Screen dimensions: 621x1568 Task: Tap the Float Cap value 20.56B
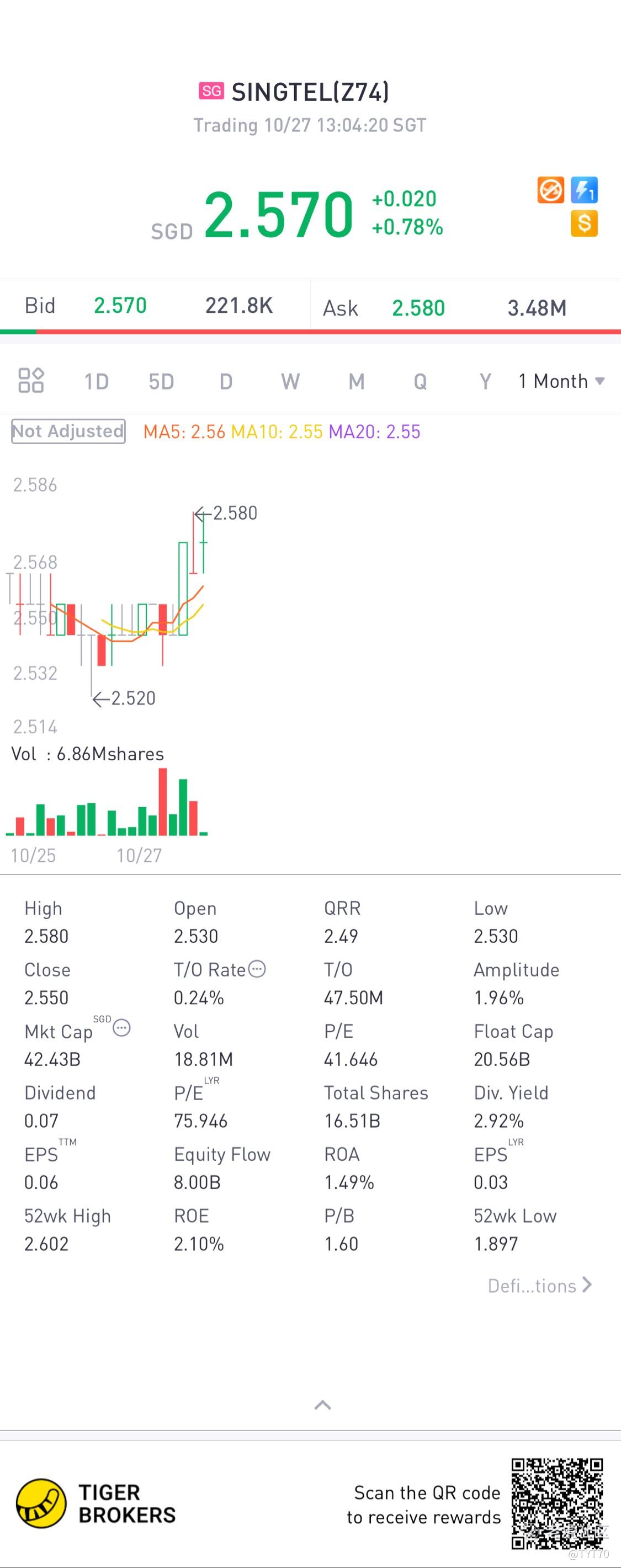pyautogui.click(x=502, y=1059)
